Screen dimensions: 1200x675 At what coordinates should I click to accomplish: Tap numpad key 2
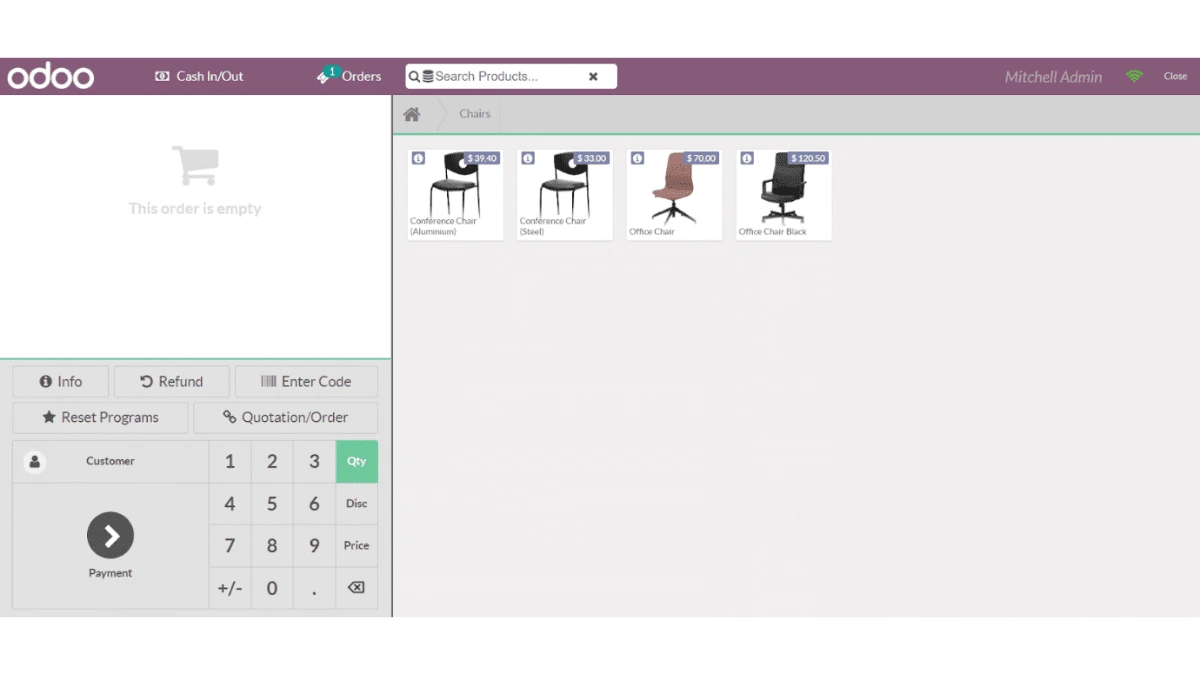tap(272, 461)
